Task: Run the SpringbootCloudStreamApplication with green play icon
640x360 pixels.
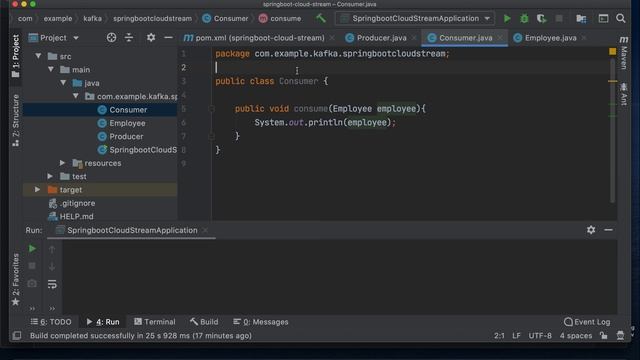Action: pos(507,18)
